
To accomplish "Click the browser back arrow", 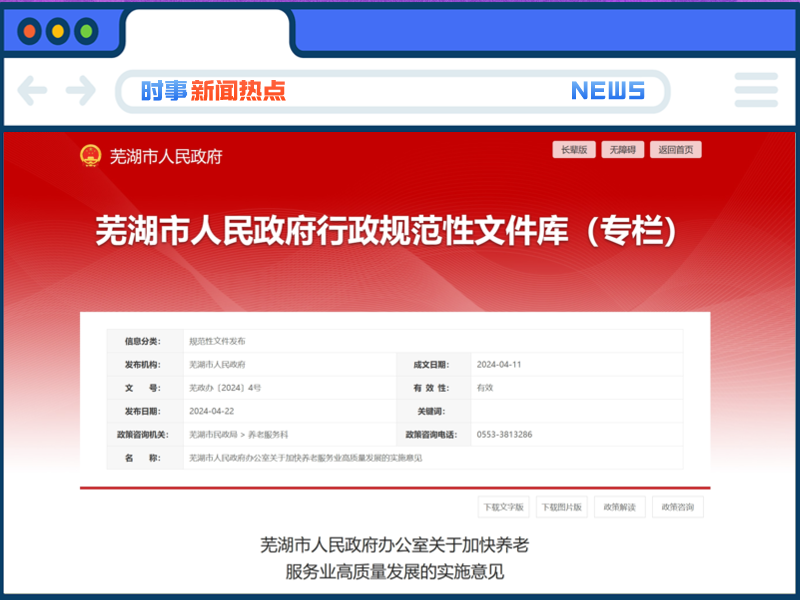I will pos(33,91).
